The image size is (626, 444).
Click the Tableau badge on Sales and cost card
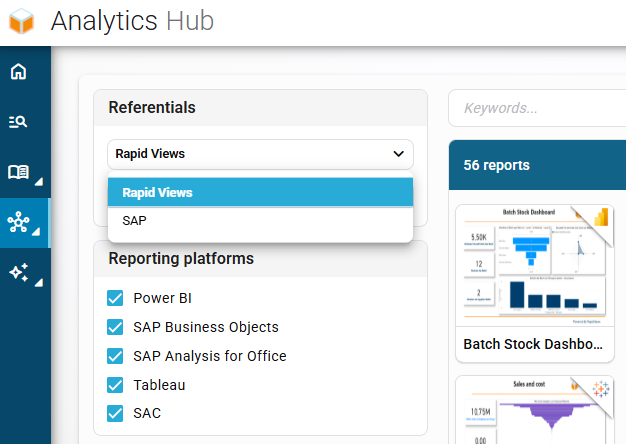coord(601,389)
